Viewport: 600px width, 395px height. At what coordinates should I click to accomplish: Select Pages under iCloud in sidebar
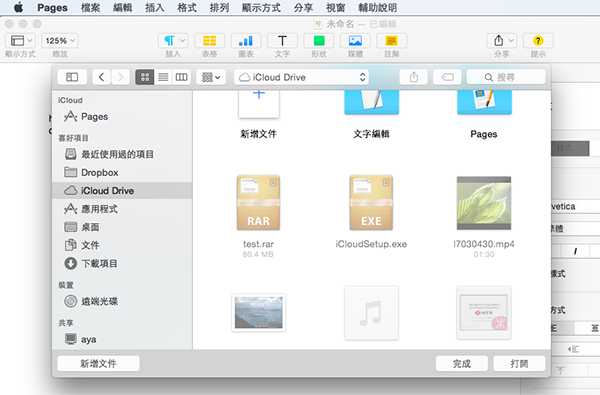click(x=122, y=116)
